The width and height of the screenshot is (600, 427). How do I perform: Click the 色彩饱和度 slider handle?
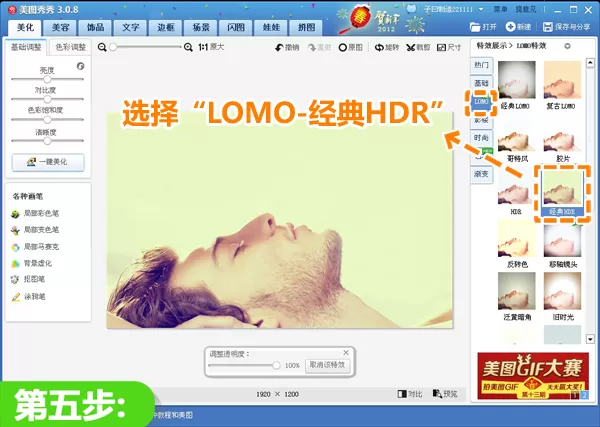pos(47,119)
